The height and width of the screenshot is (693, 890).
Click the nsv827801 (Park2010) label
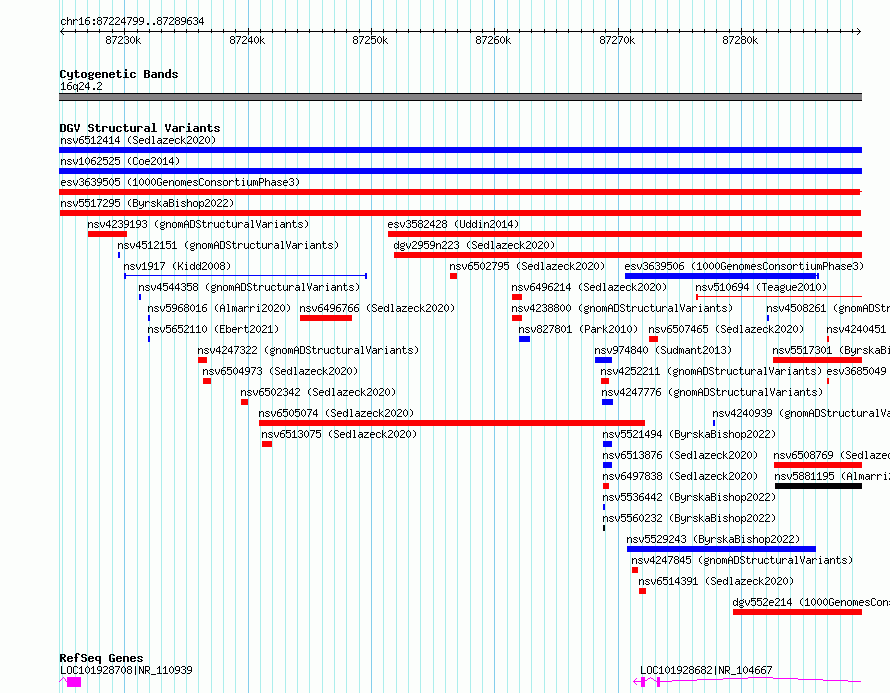[578, 329]
